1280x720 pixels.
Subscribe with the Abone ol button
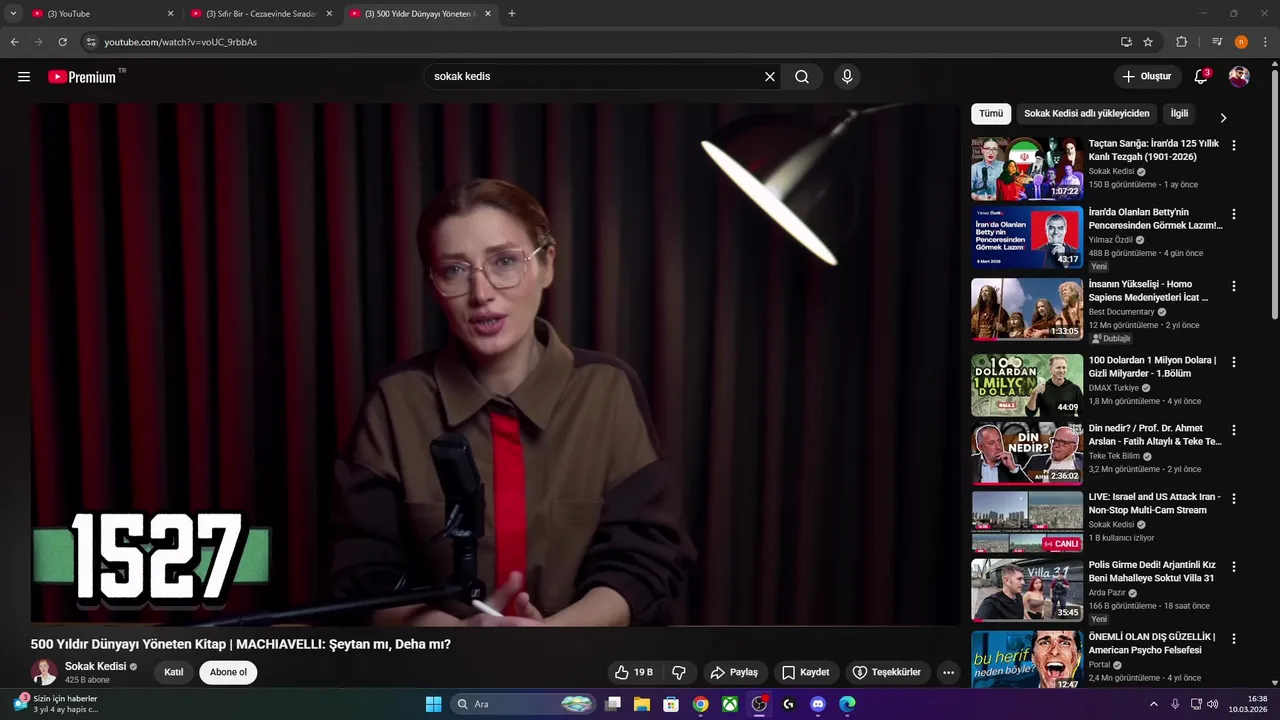tap(228, 672)
